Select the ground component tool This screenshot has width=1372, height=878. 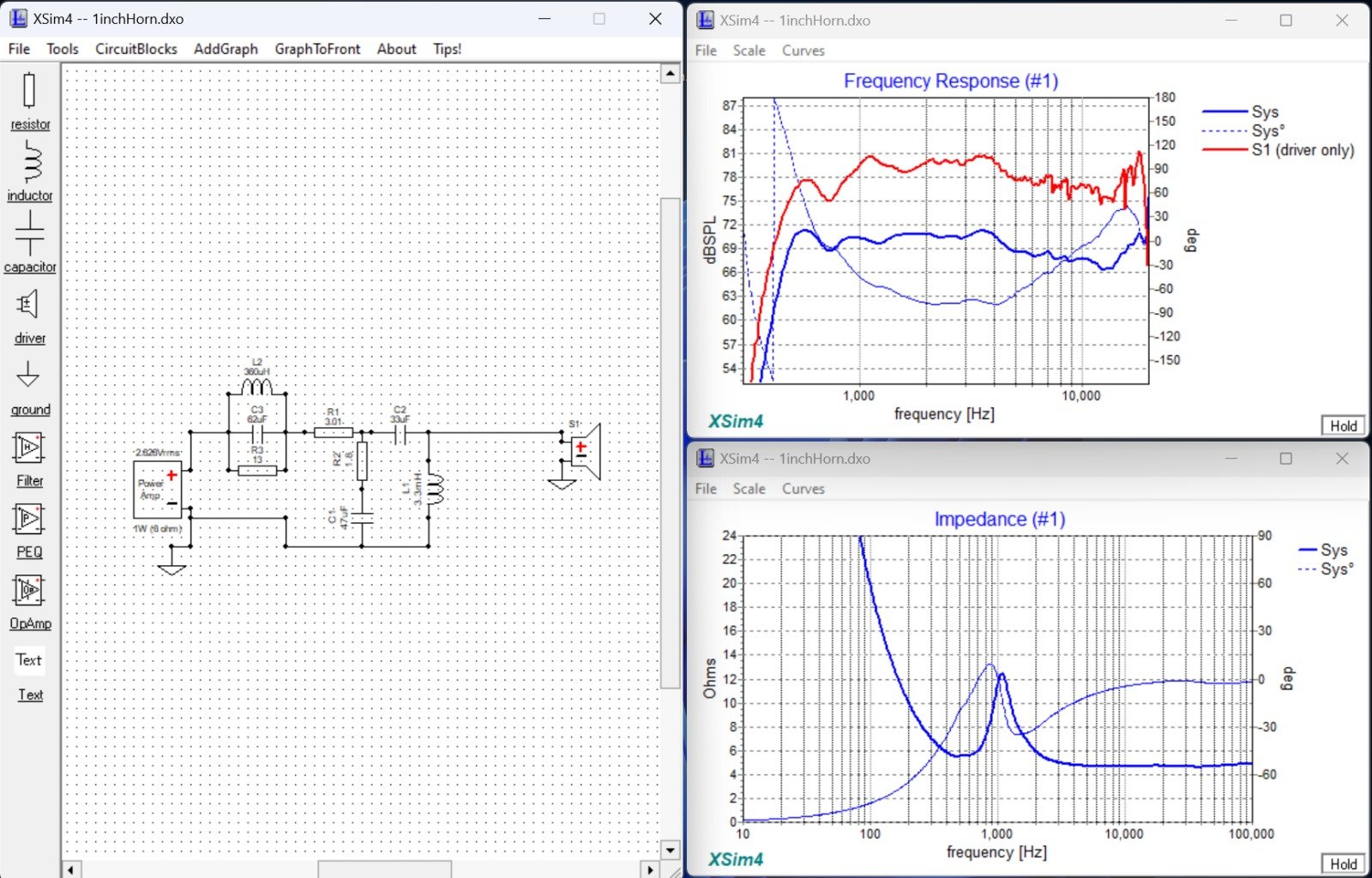(x=30, y=388)
